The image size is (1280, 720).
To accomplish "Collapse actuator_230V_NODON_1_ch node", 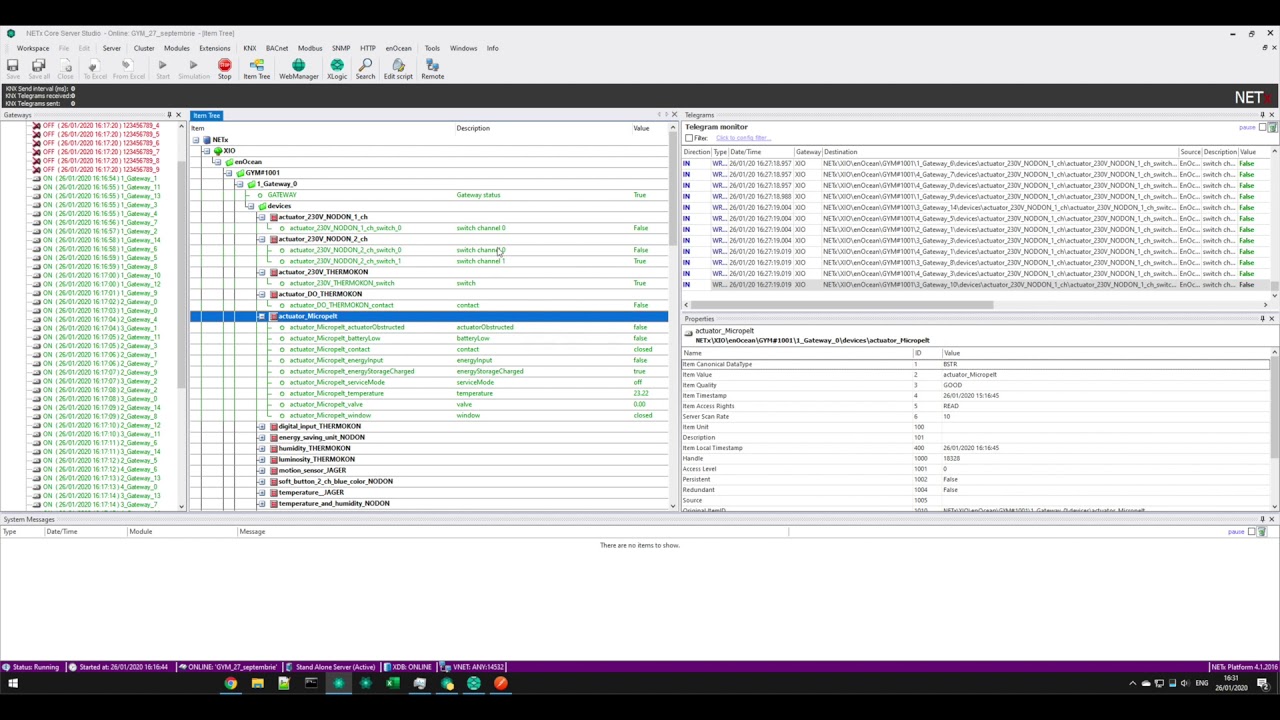I will point(261,217).
